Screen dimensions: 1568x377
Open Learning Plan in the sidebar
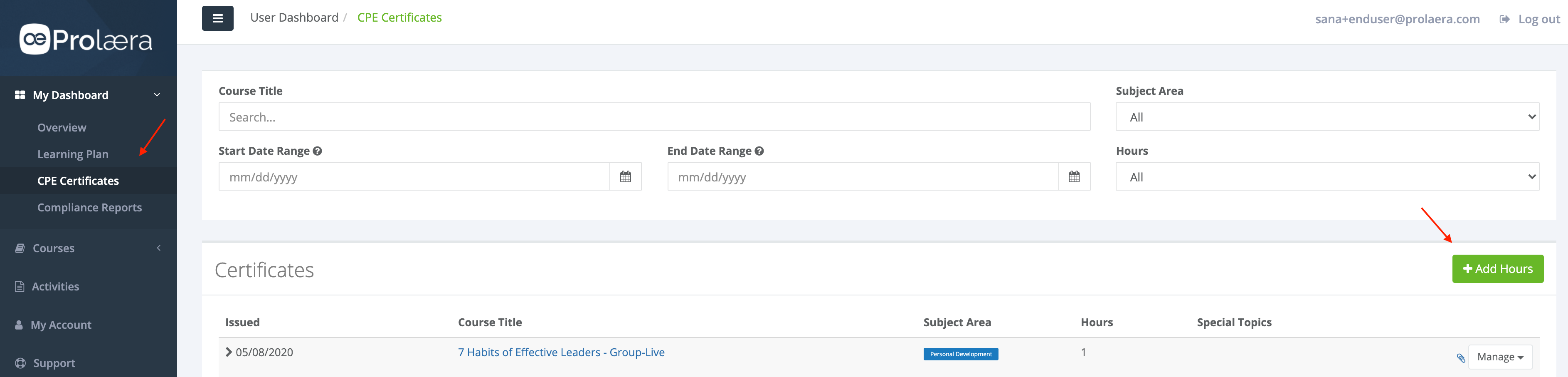[72, 154]
